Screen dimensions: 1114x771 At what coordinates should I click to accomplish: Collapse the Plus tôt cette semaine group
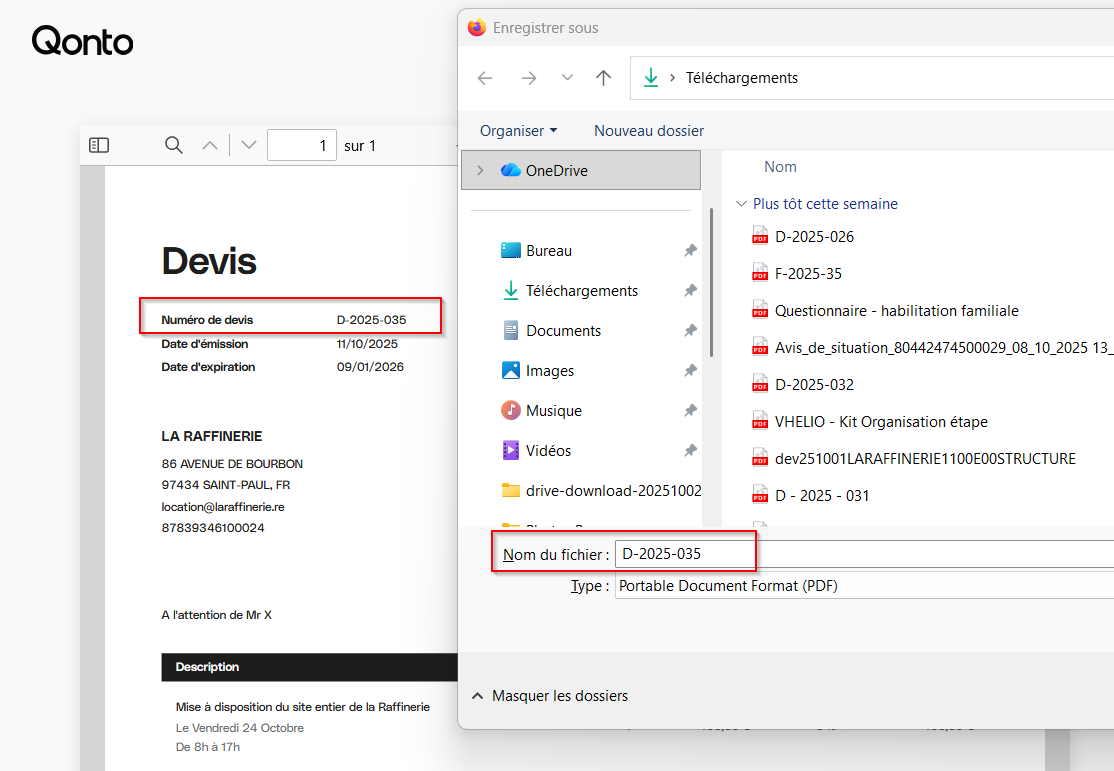click(741, 204)
